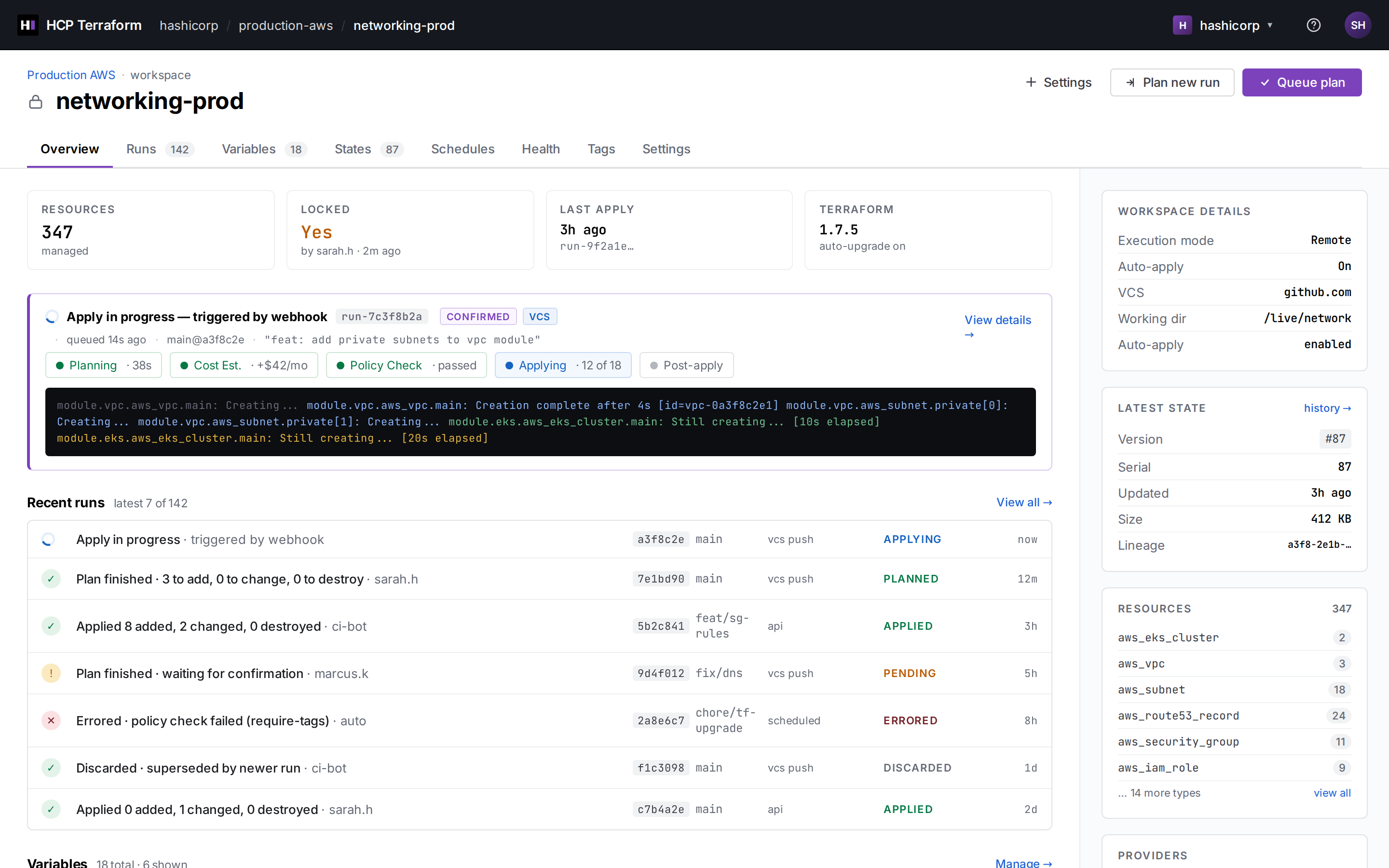The height and width of the screenshot is (868, 1389).
Task: Click the purple H organization badge
Action: coord(1182,25)
